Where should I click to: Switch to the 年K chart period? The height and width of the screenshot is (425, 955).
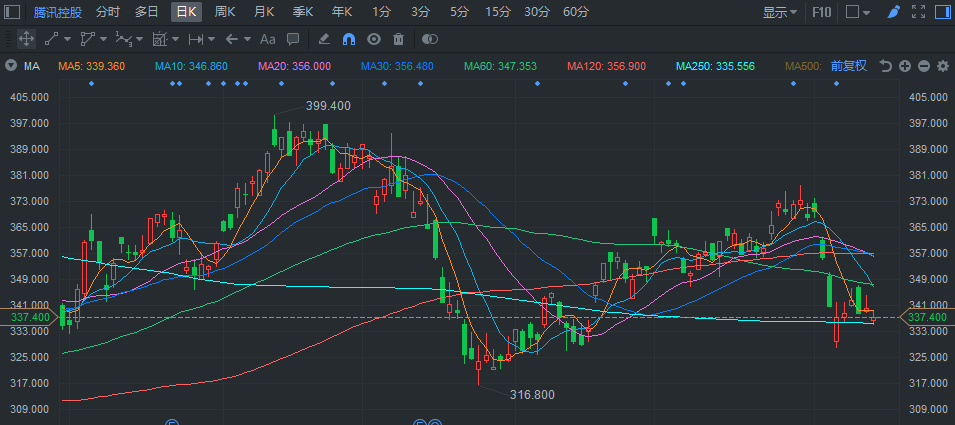coord(342,12)
